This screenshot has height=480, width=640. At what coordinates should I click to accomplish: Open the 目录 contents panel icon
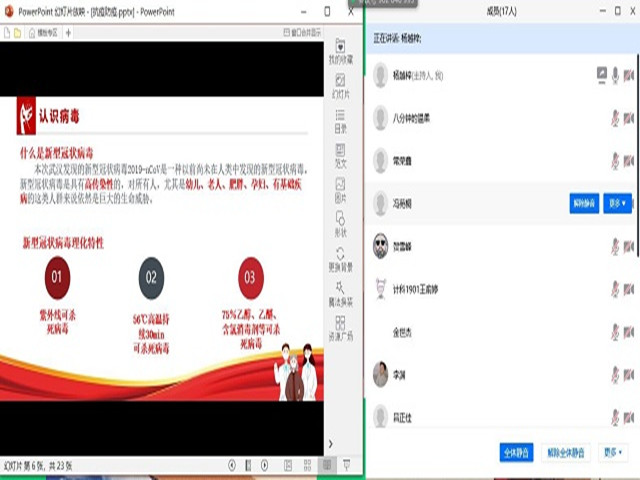[x=340, y=119]
